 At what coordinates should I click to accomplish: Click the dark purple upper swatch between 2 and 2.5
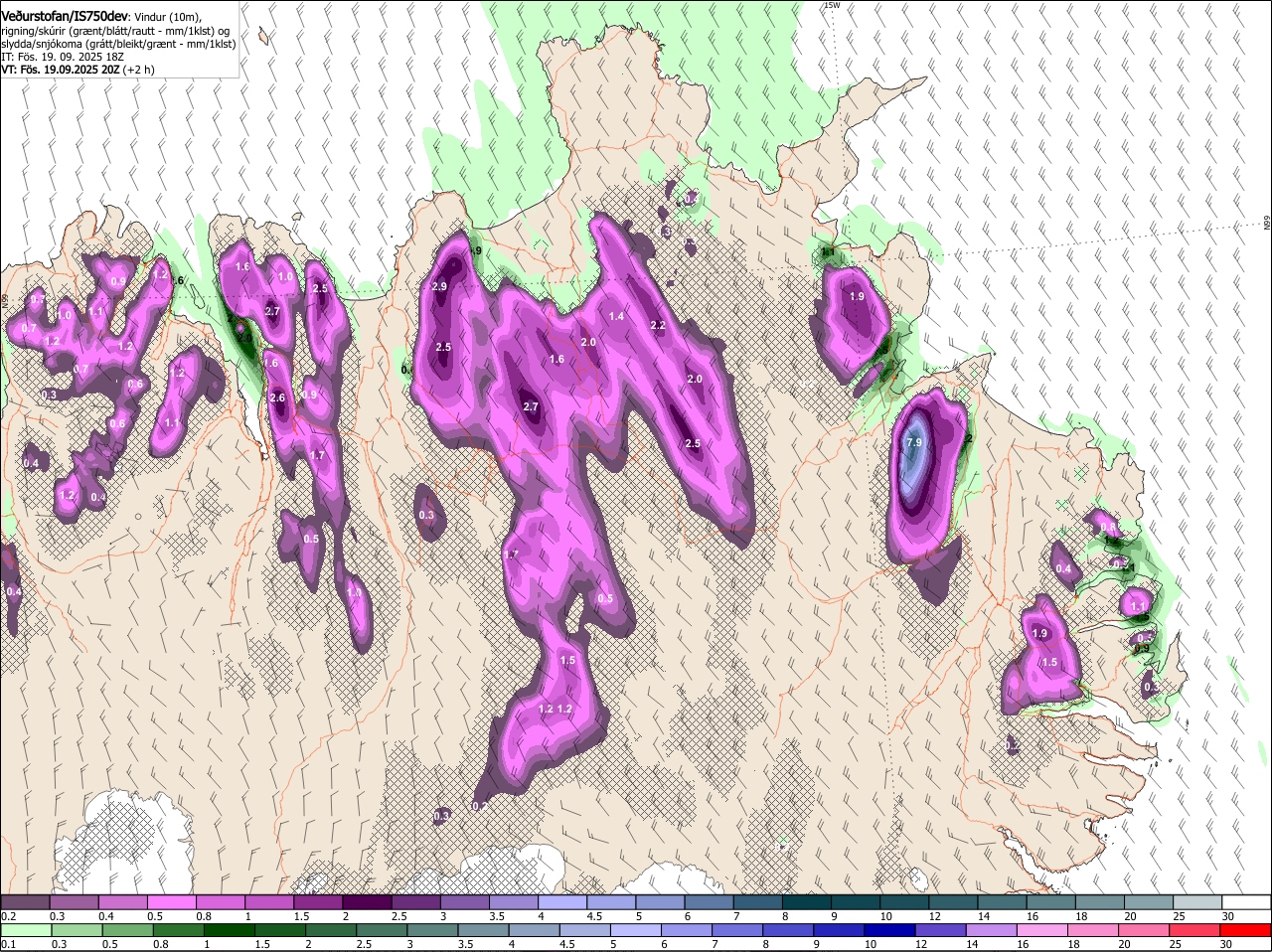(x=367, y=902)
